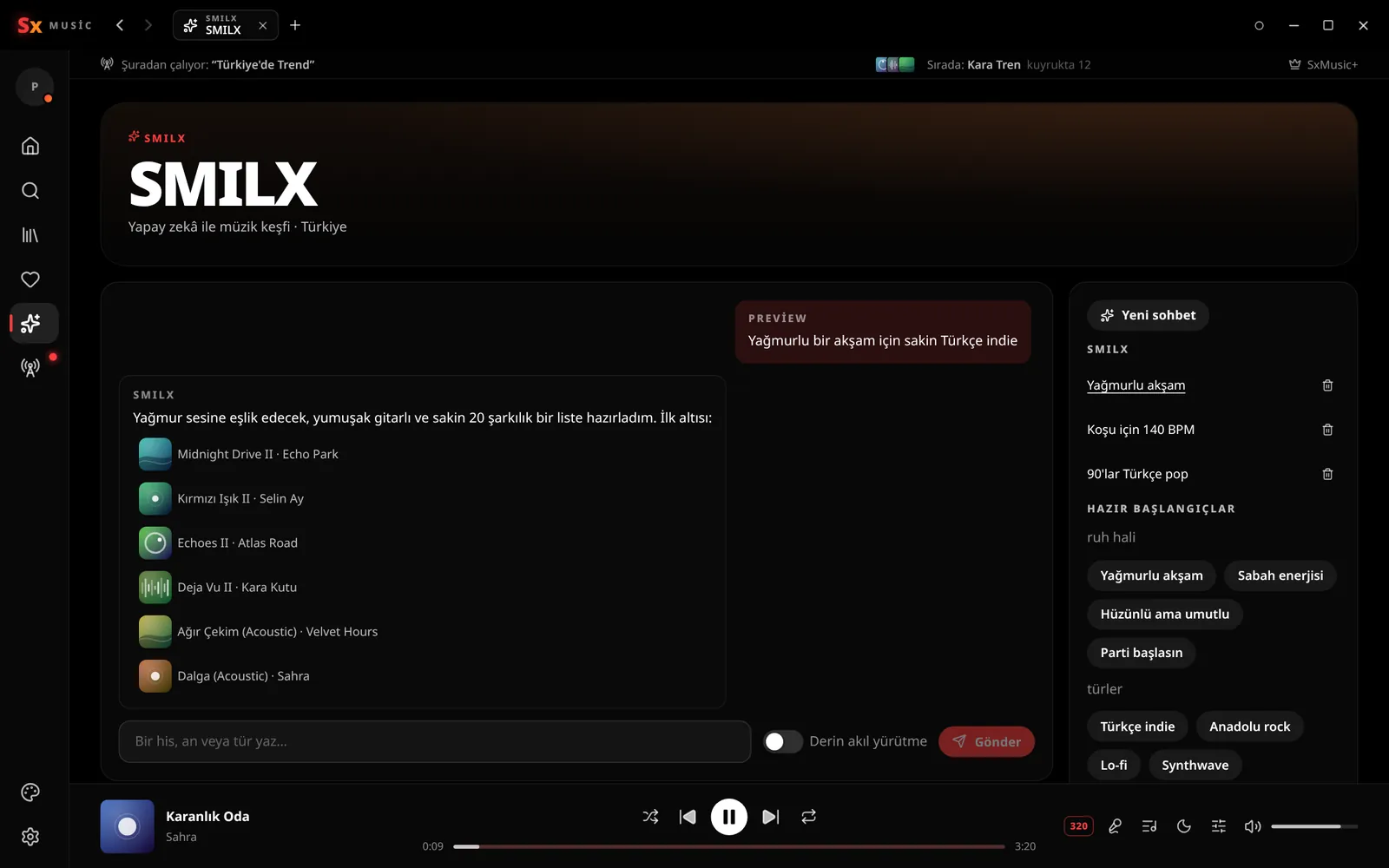Open the queue list icon in player
This screenshot has width=1389, height=868.
(x=1149, y=826)
